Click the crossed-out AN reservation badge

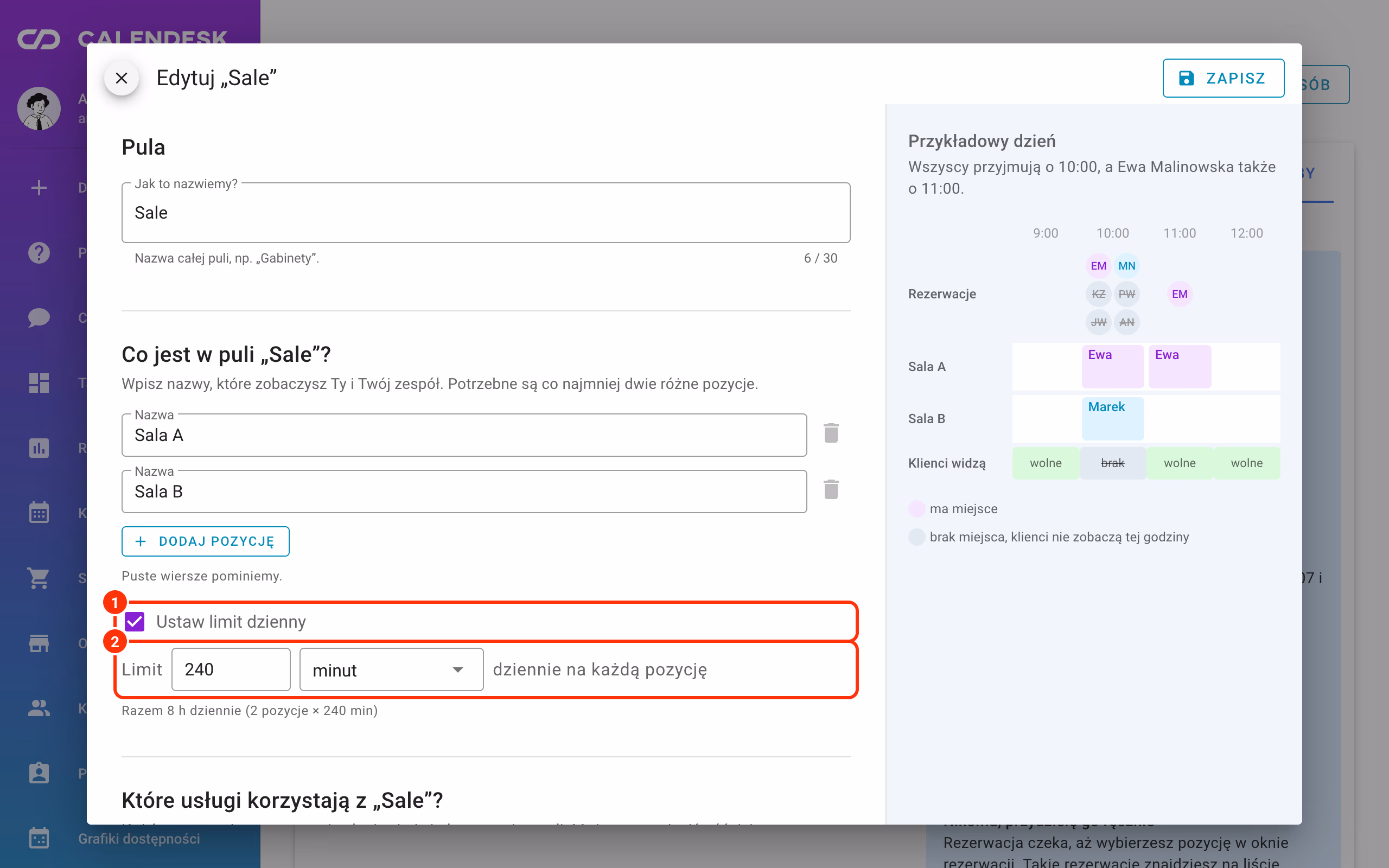click(1127, 322)
